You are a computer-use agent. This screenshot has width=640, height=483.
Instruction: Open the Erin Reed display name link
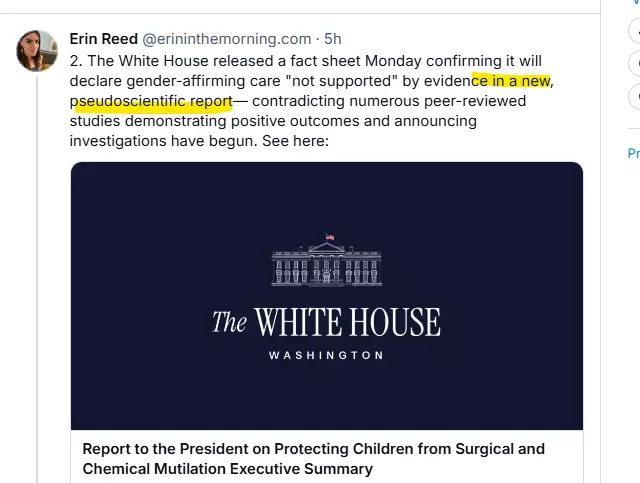point(103,39)
